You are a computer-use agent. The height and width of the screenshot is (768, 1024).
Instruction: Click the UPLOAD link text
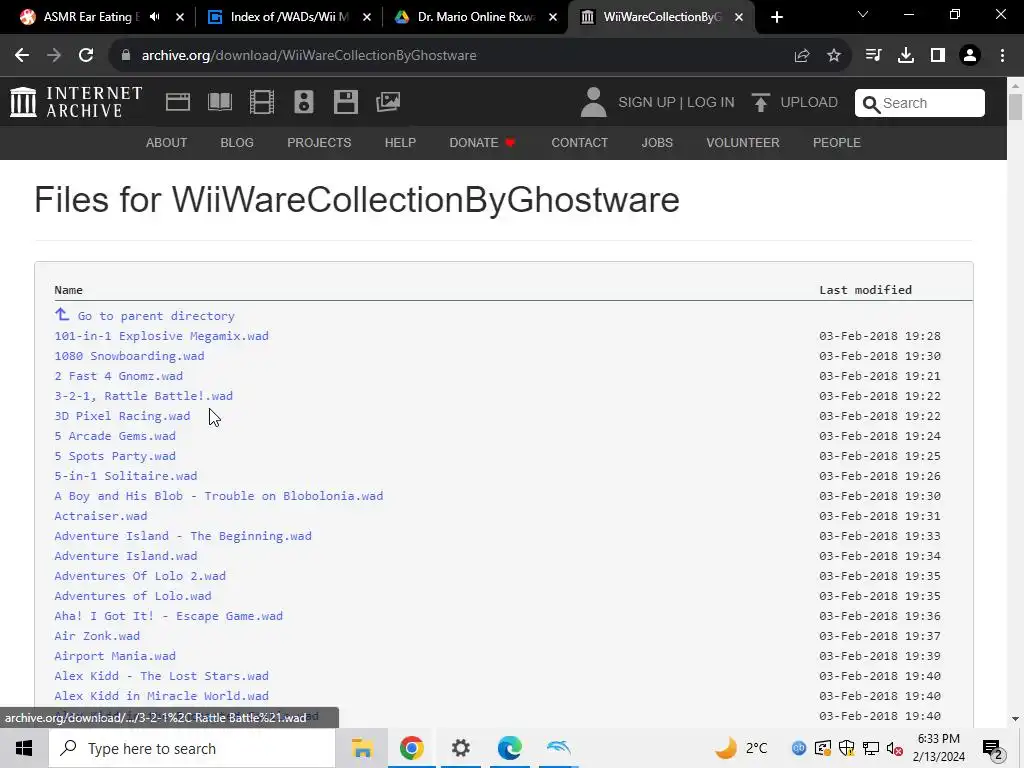pyautogui.click(x=809, y=103)
